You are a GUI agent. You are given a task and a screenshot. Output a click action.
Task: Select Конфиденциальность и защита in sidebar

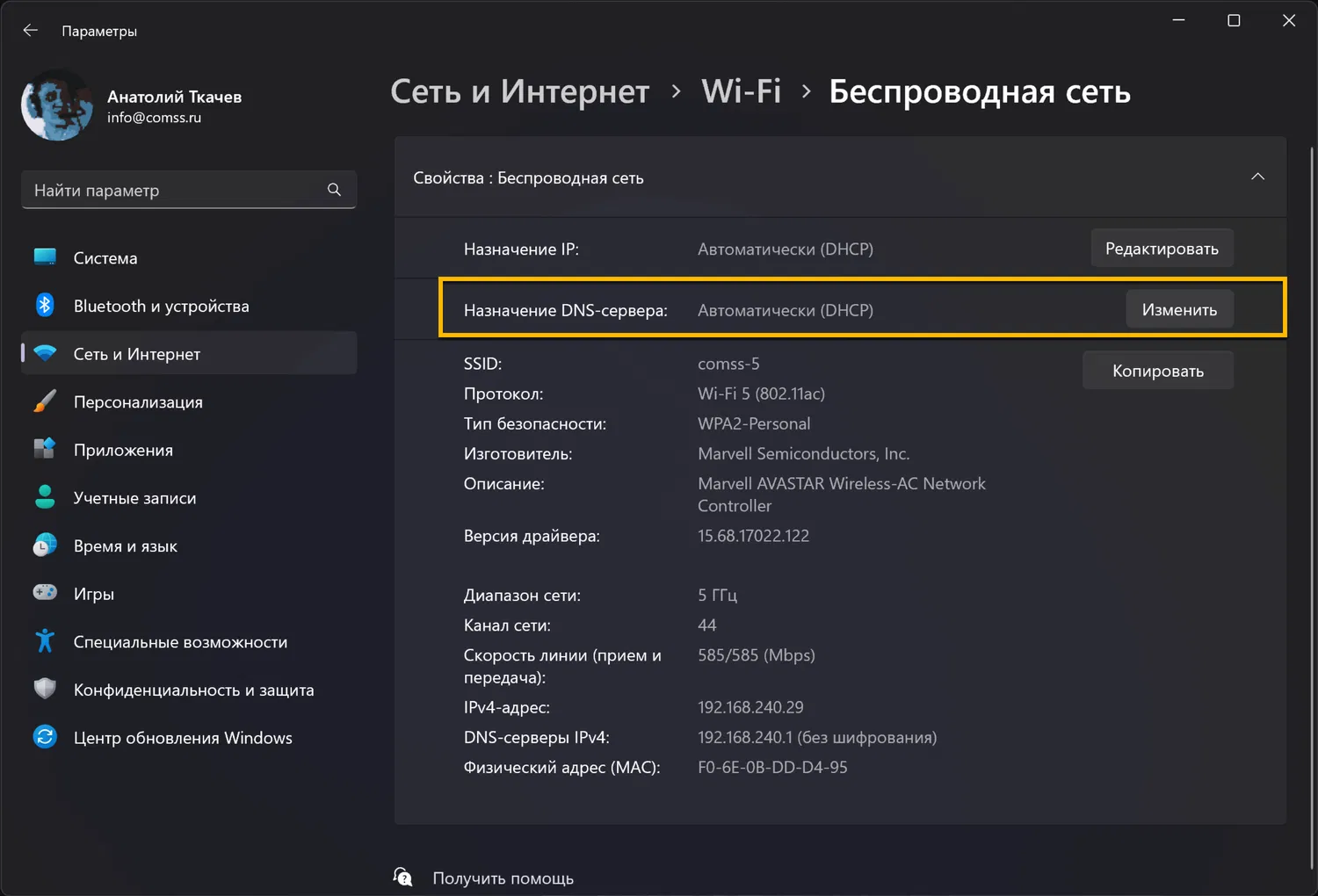(x=193, y=690)
